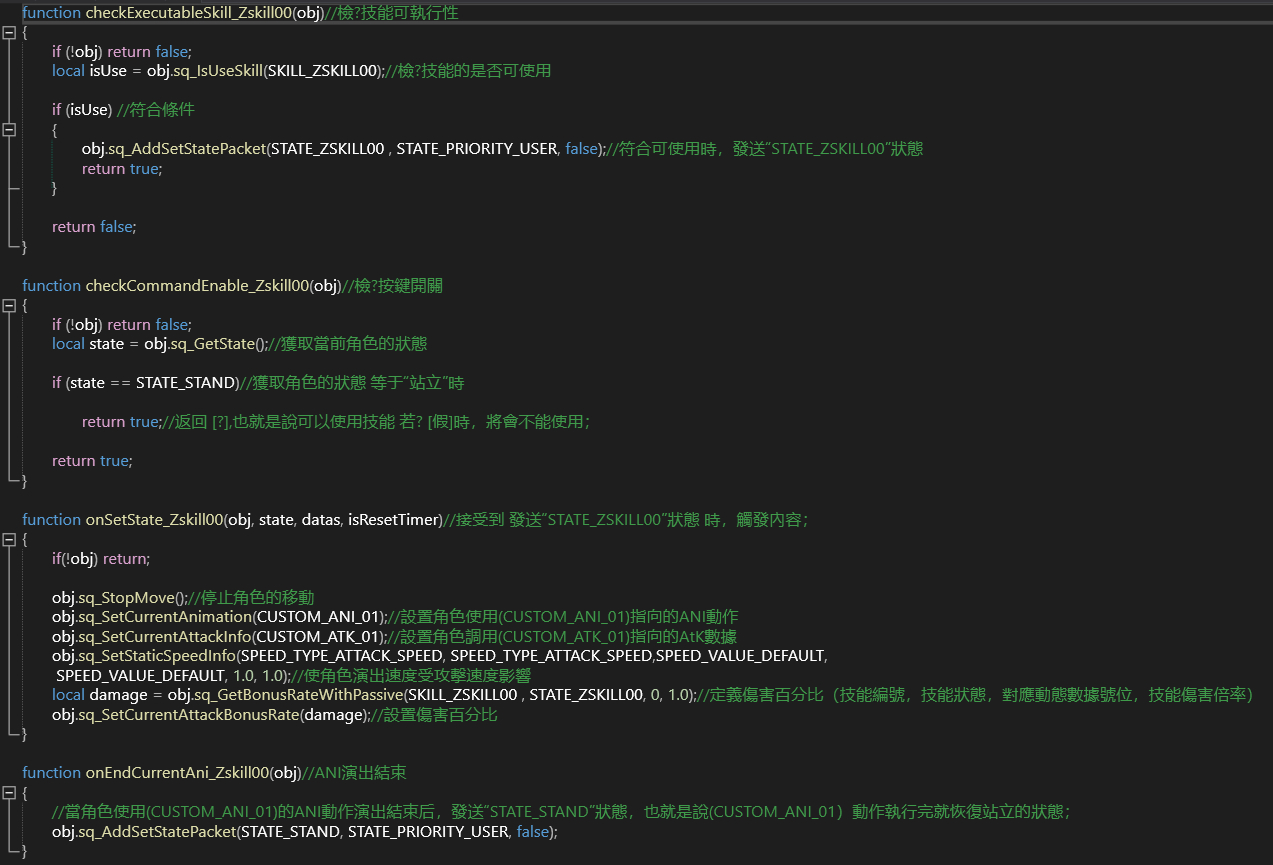The image size is (1273, 865).
Task: Collapse the if (isUse) code block
Action: pos(10,129)
